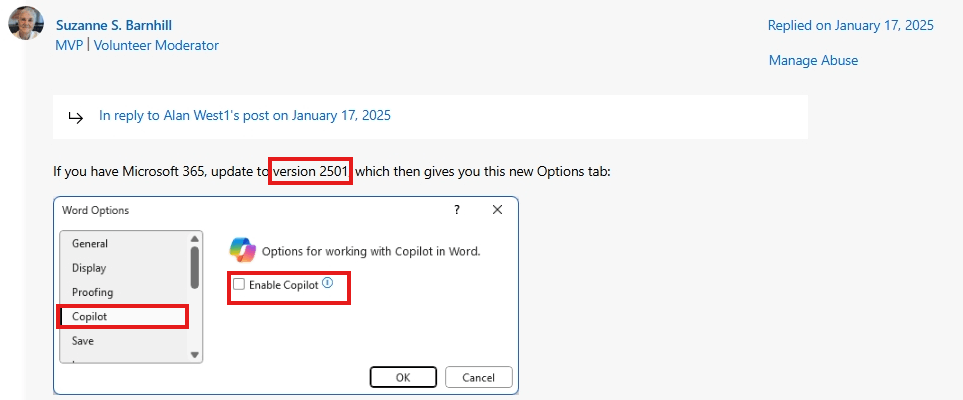Click the OK button

point(403,377)
